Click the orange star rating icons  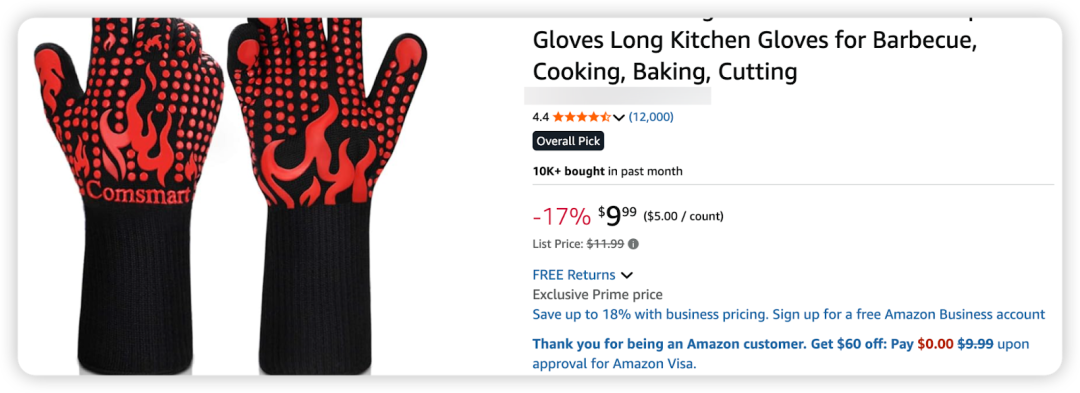pyautogui.click(x=581, y=117)
